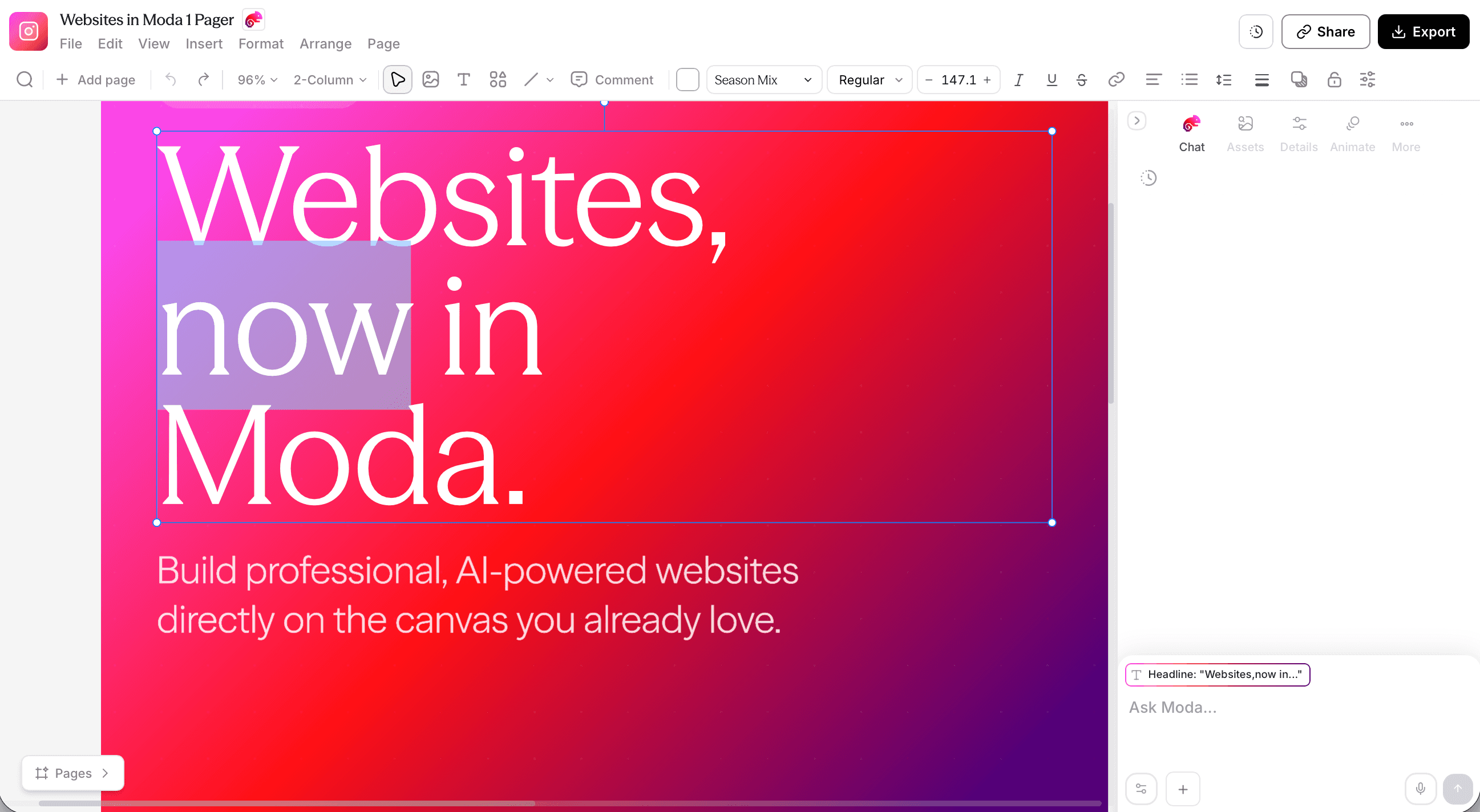Image resolution: width=1480 pixels, height=812 pixels.
Task: Click the 147.1 font size field
Action: tap(959, 80)
